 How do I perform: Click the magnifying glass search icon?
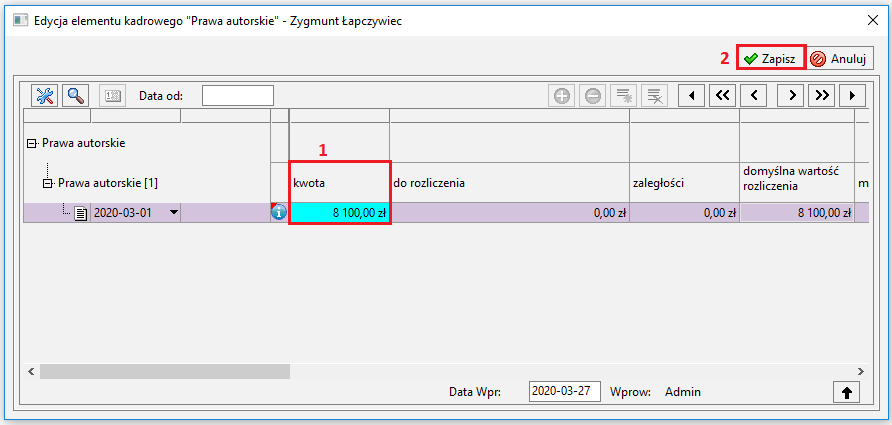click(75, 96)
